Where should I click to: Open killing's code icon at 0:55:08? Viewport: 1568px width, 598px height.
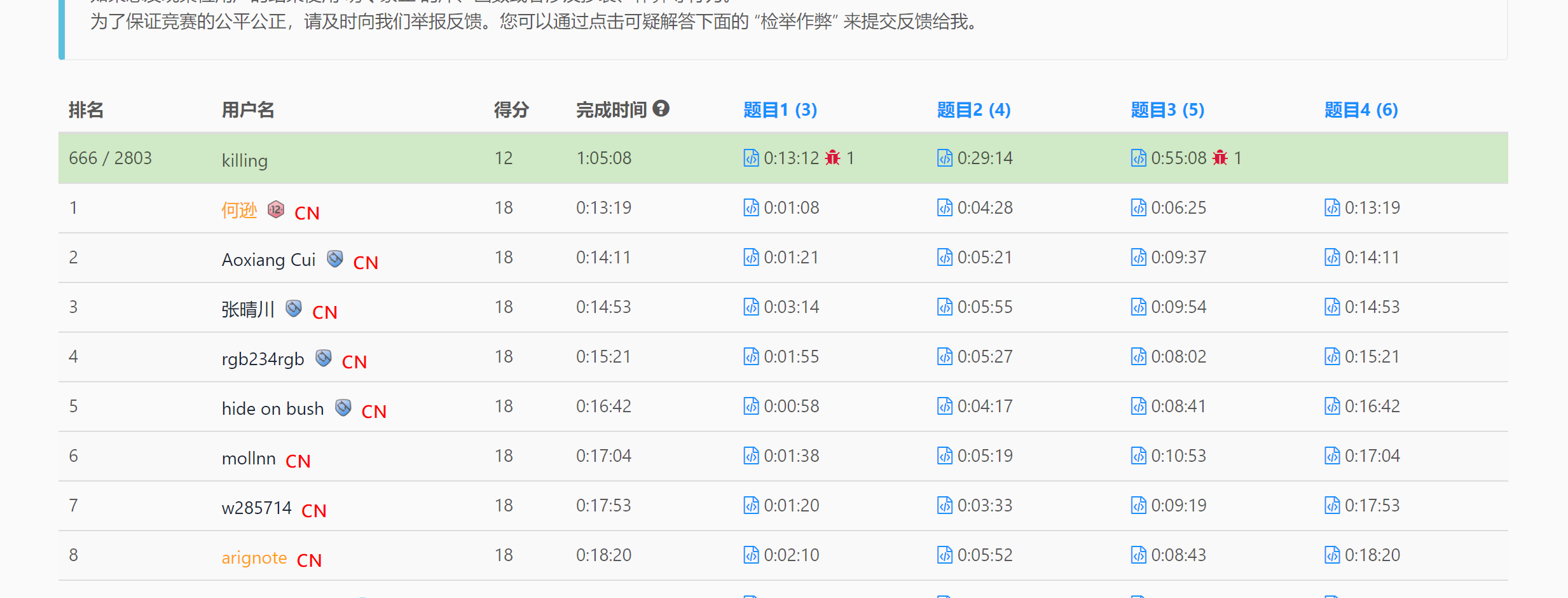1138,158
